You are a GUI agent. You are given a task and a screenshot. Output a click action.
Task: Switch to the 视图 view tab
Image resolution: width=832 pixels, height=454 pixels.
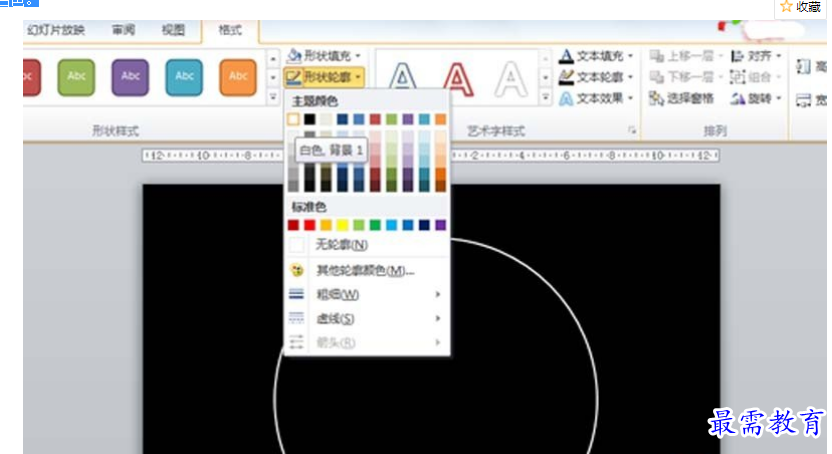(173, 30)
